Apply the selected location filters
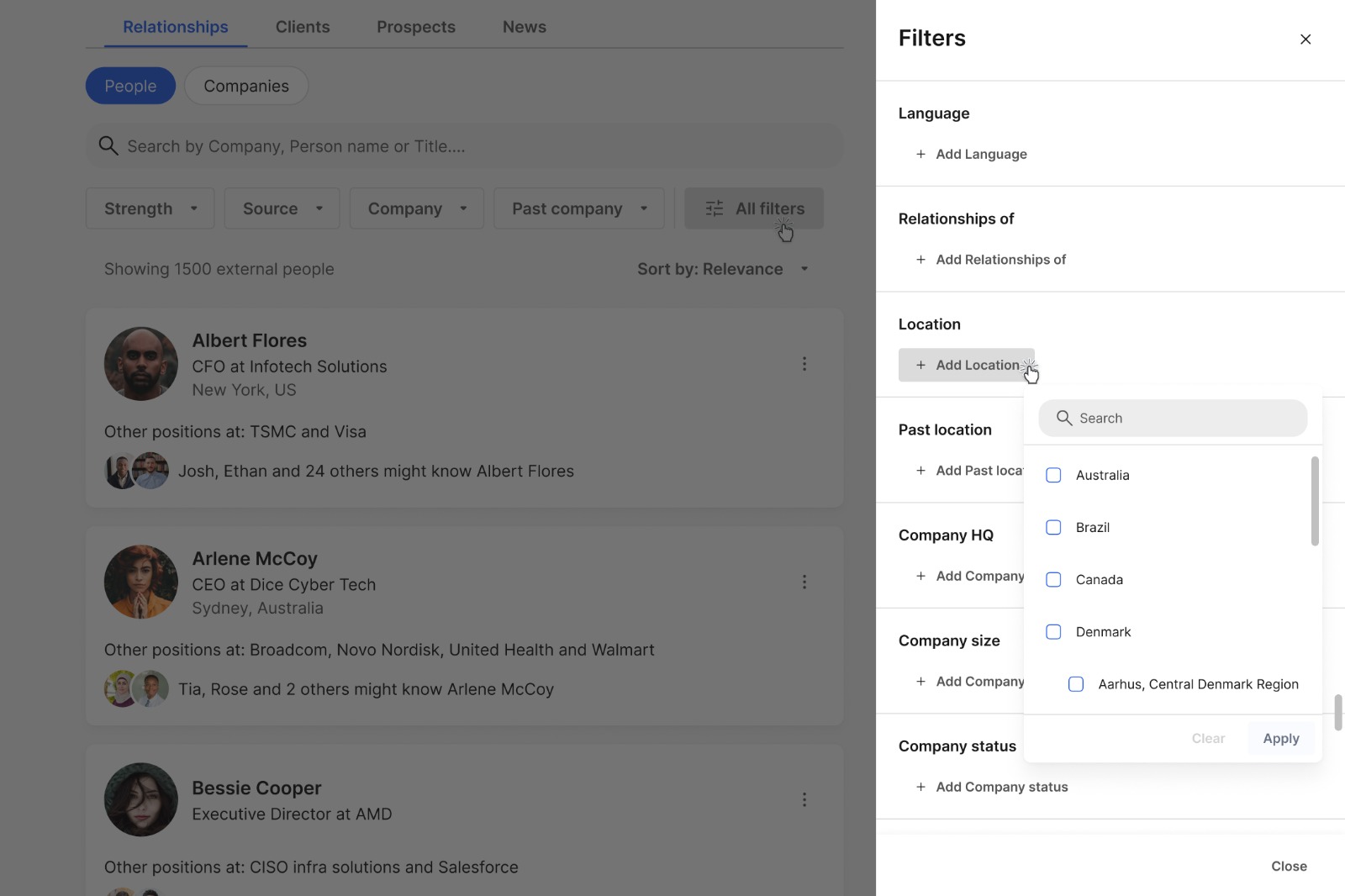 point(1280,738)
